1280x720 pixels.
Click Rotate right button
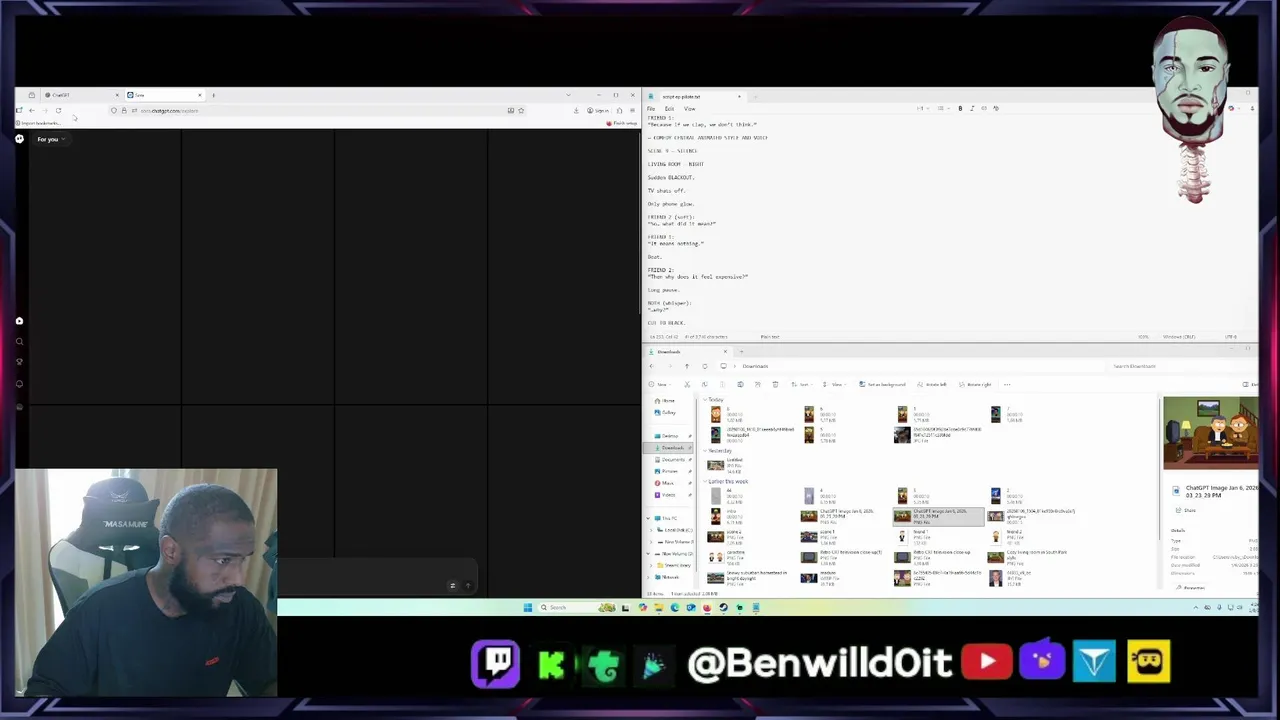pyautogui.click(x=973, y=385)
